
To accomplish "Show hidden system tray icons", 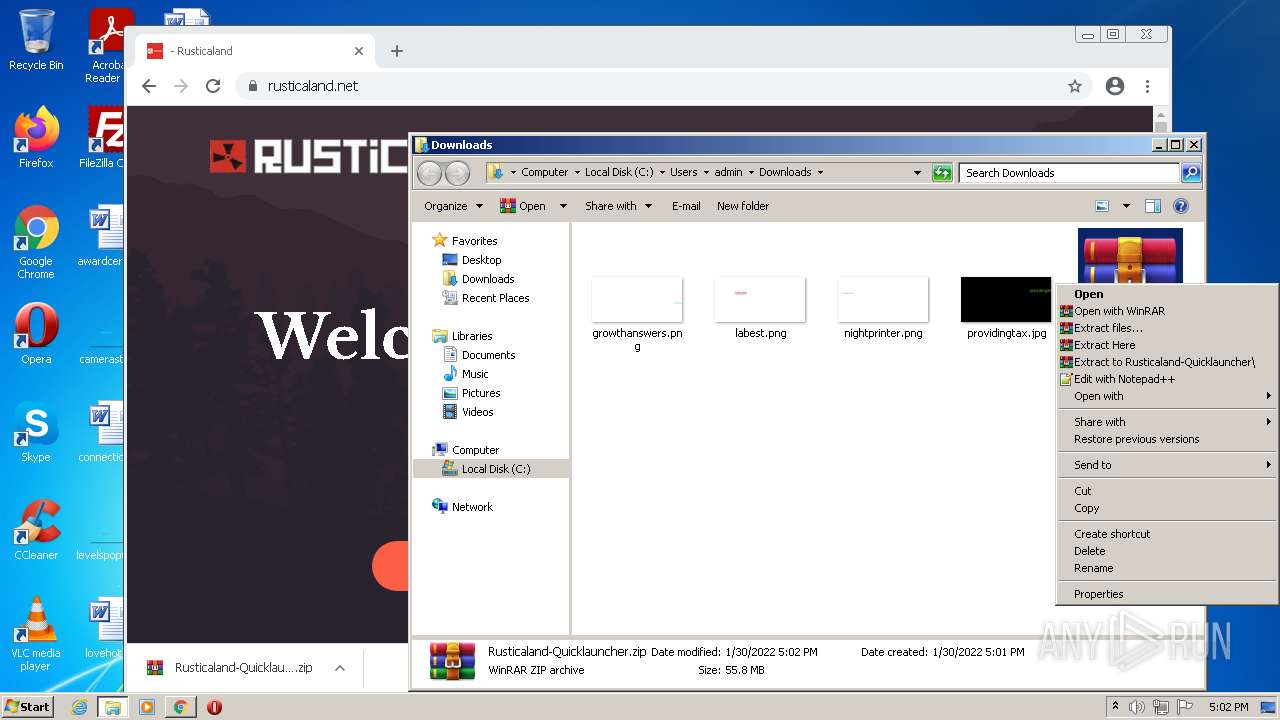I will click(x=1115, y=707).
